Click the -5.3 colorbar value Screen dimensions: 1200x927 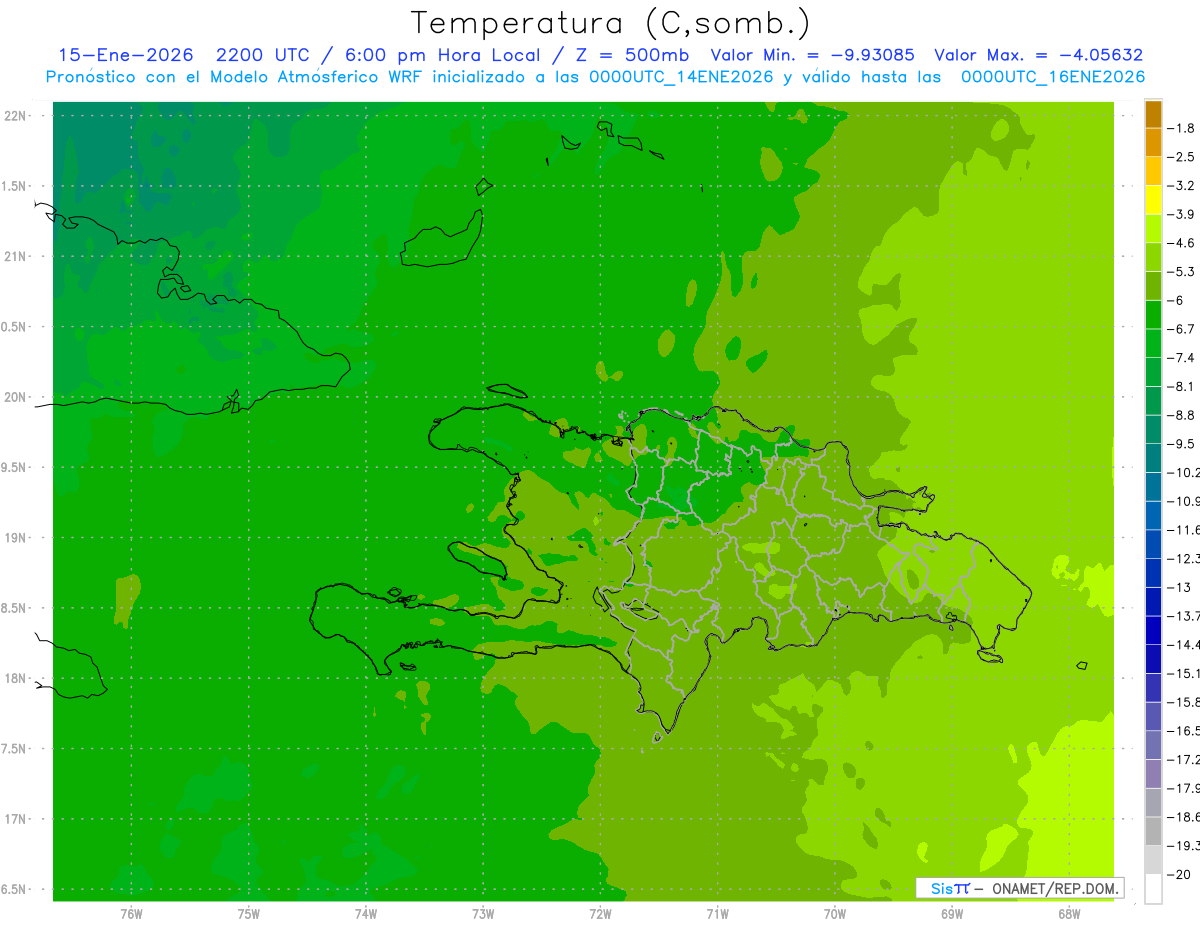[1182, 272]
